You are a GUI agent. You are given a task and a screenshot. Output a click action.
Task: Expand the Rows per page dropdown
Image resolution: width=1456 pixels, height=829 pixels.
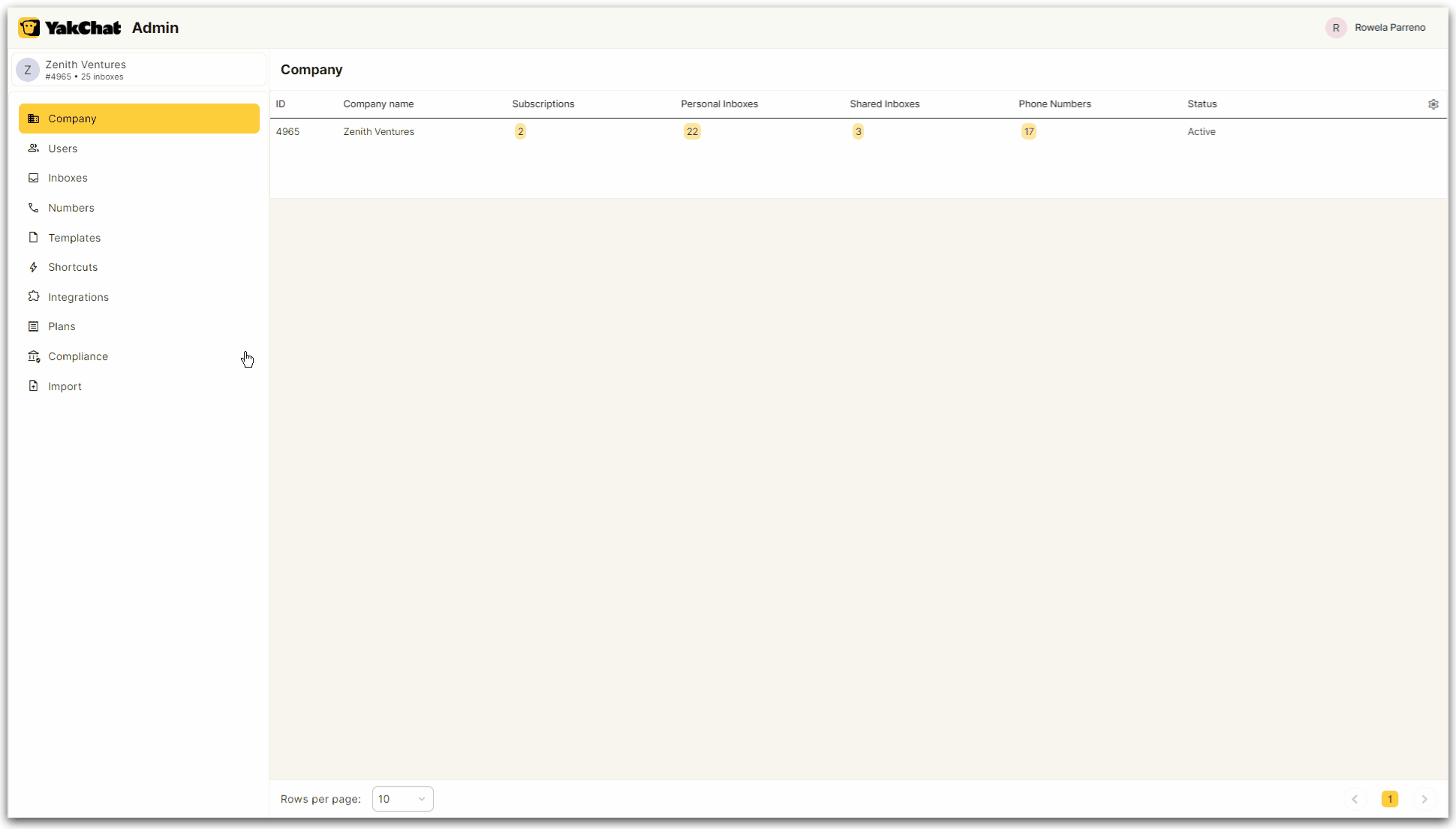pyautogui.click(x=402, y=799)
